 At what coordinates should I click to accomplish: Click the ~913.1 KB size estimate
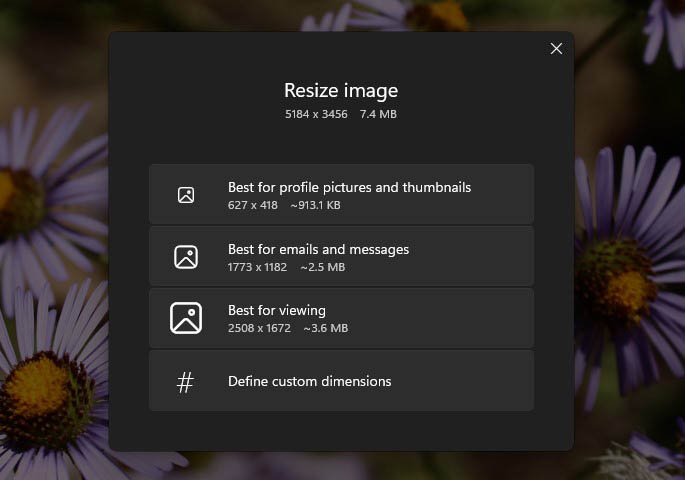[x=315, y=205]
